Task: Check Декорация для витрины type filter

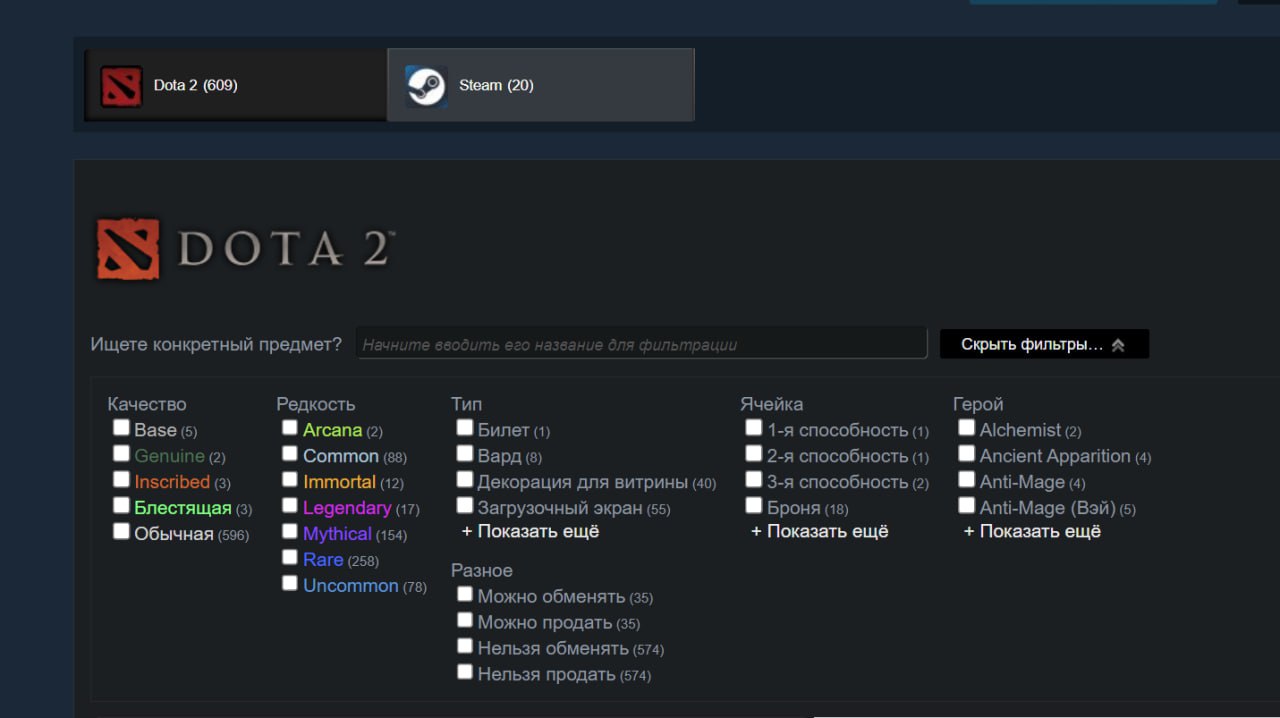Action: [464, 479]
